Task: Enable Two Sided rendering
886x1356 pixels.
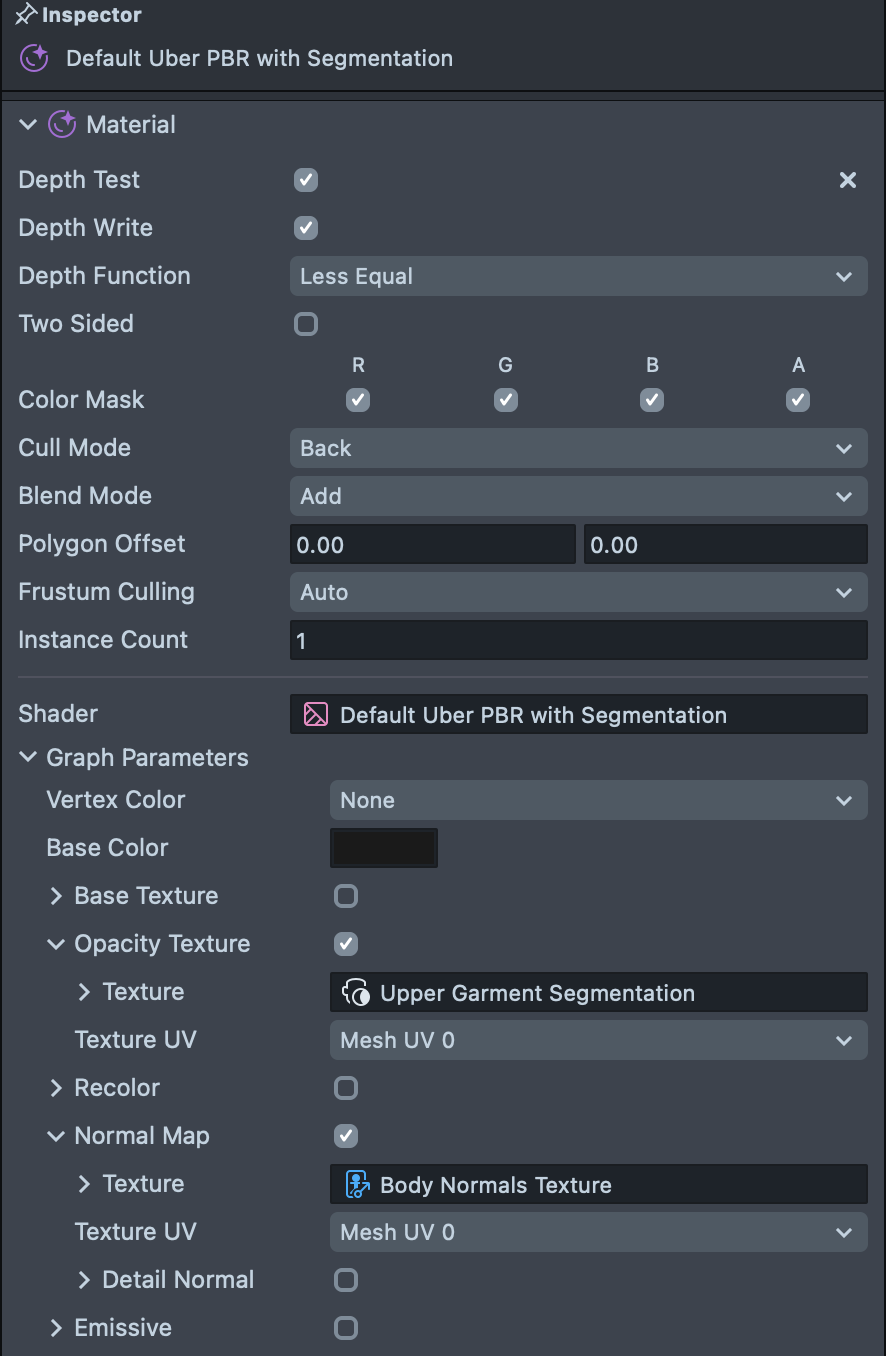Action: 305,324
